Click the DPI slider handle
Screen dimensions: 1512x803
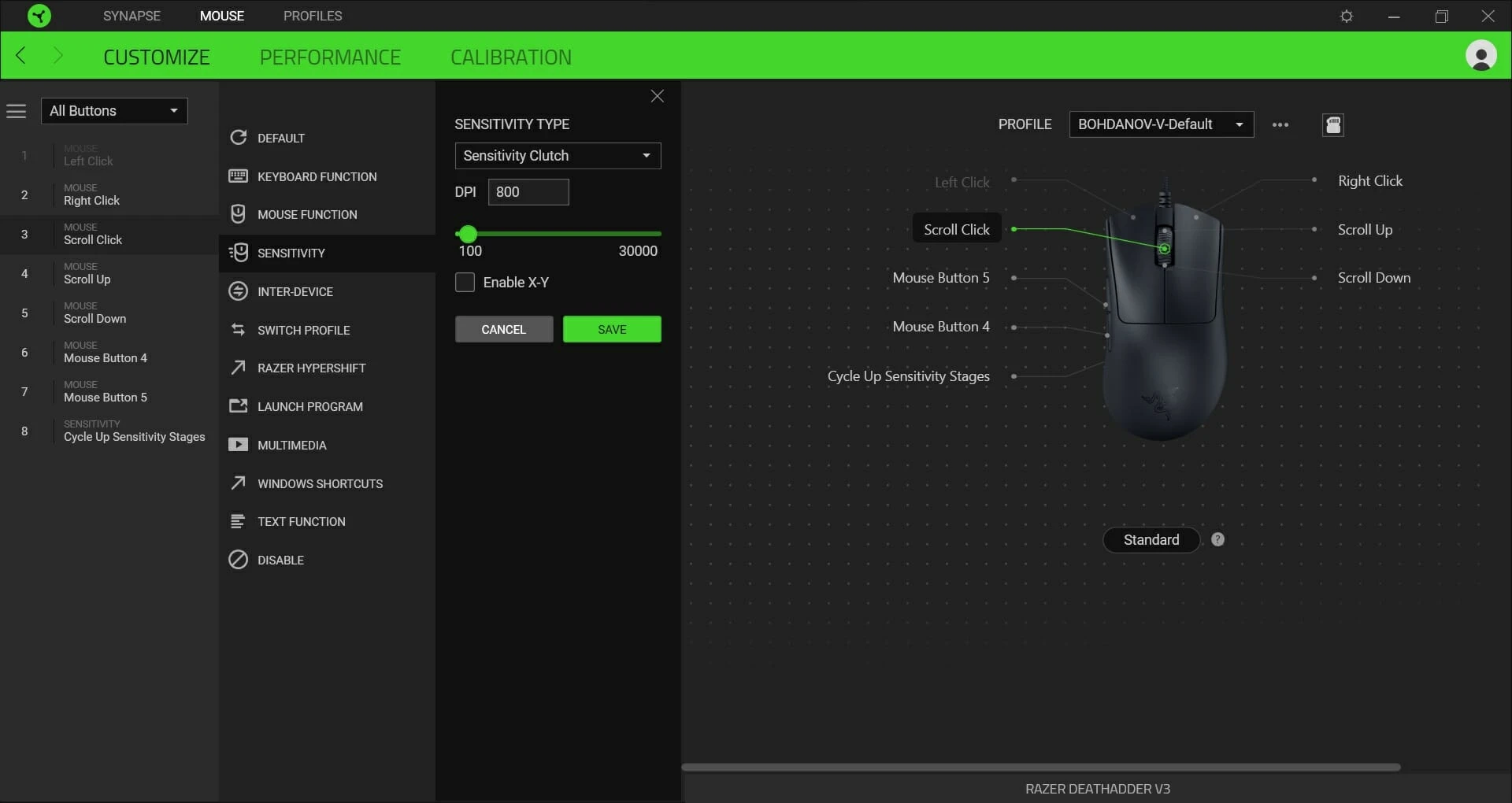468,233
